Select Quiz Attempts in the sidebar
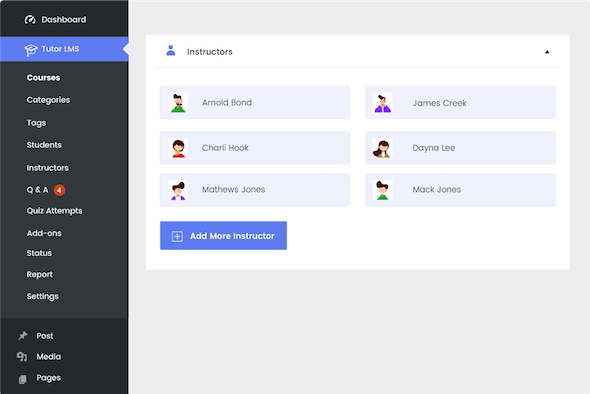This screenshot has width=590, height=394. 54,211
